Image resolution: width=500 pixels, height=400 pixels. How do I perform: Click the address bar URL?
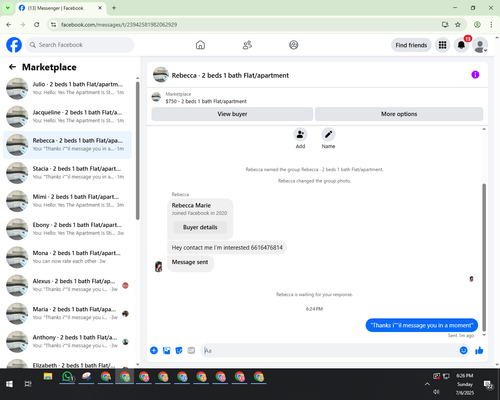pos(119,25)
